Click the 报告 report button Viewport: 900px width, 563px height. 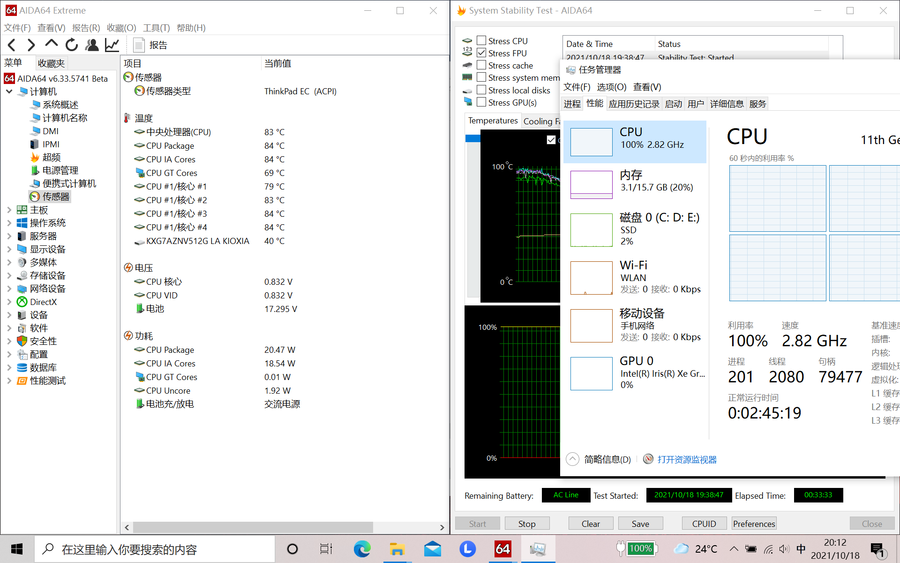[150, 45]
